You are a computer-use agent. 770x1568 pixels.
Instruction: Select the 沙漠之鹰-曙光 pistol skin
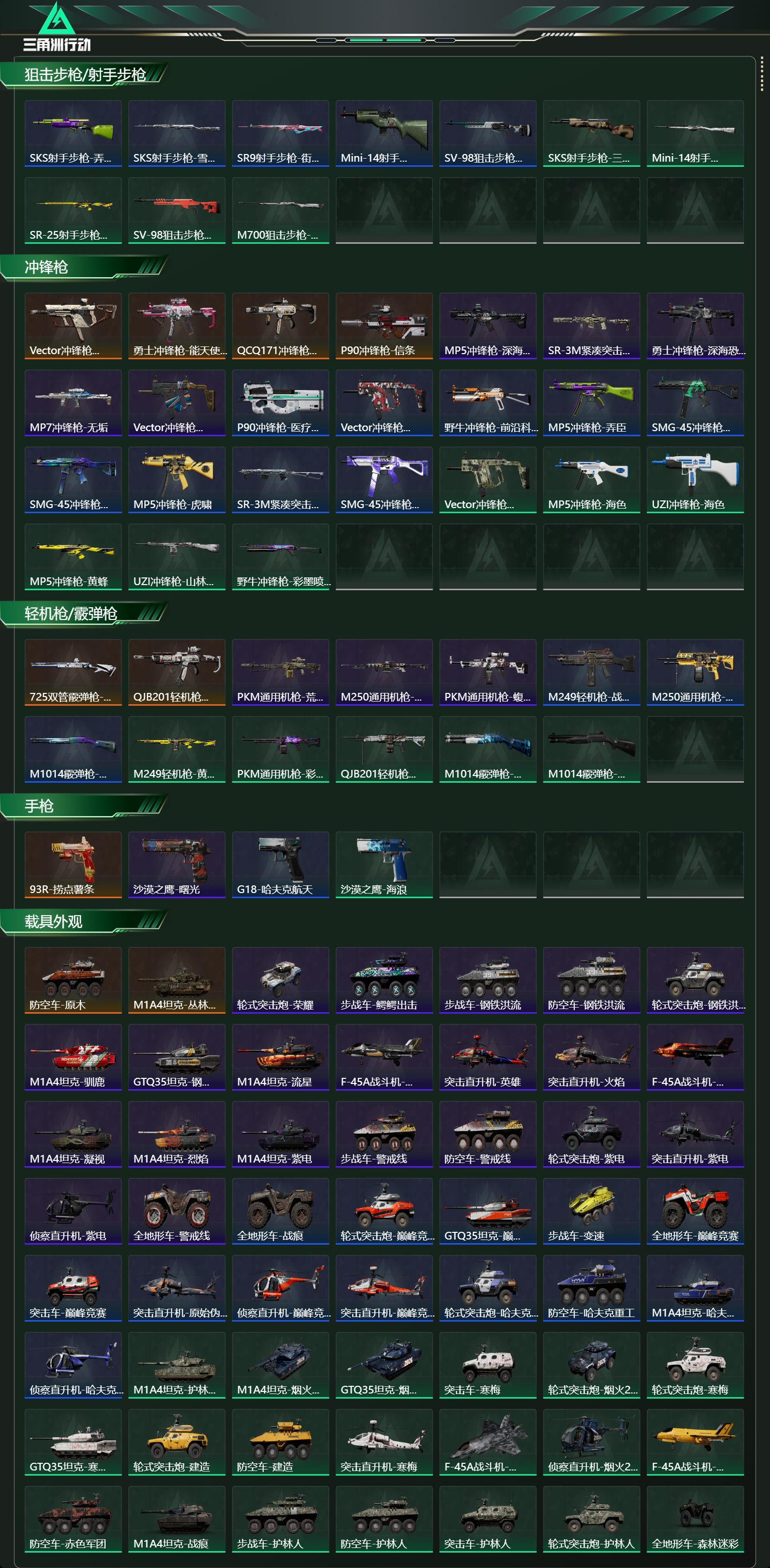[x=177, y=865]
